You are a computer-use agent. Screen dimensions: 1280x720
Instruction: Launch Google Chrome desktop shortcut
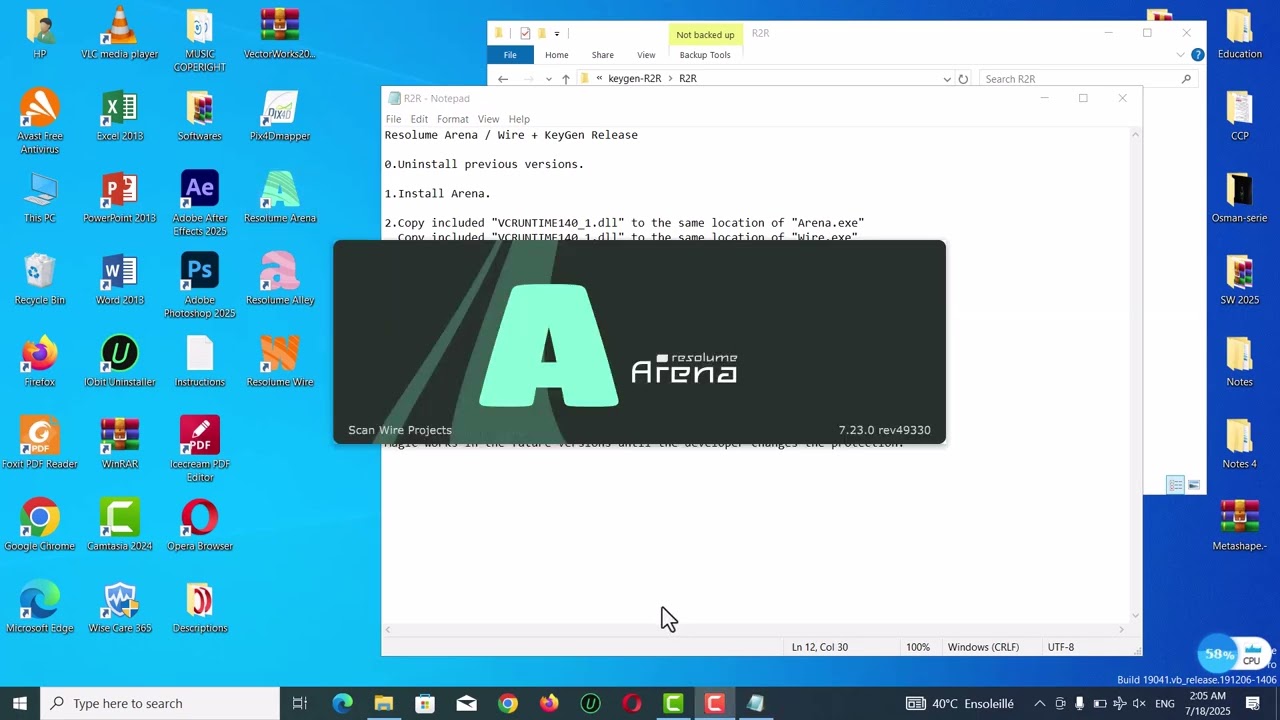[x=40, y=526]
